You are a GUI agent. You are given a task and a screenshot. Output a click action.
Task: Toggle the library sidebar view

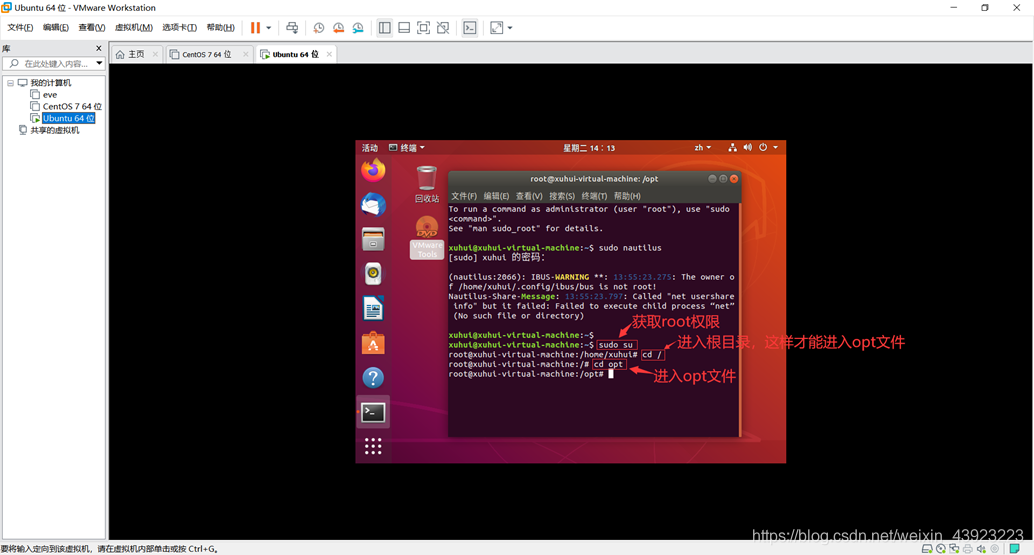coord(384,28)
